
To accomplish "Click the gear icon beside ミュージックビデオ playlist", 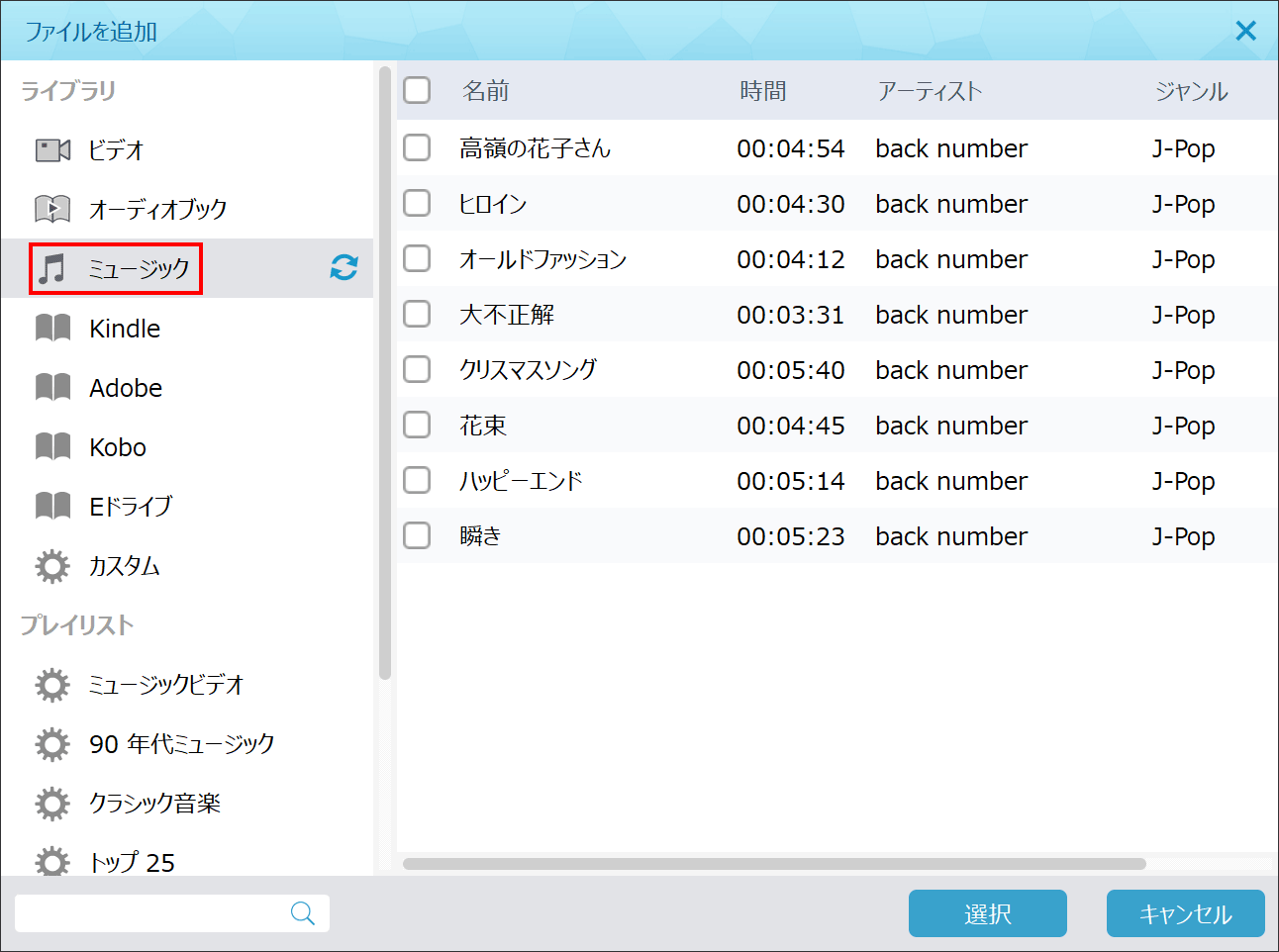I will tap(52, 685).
